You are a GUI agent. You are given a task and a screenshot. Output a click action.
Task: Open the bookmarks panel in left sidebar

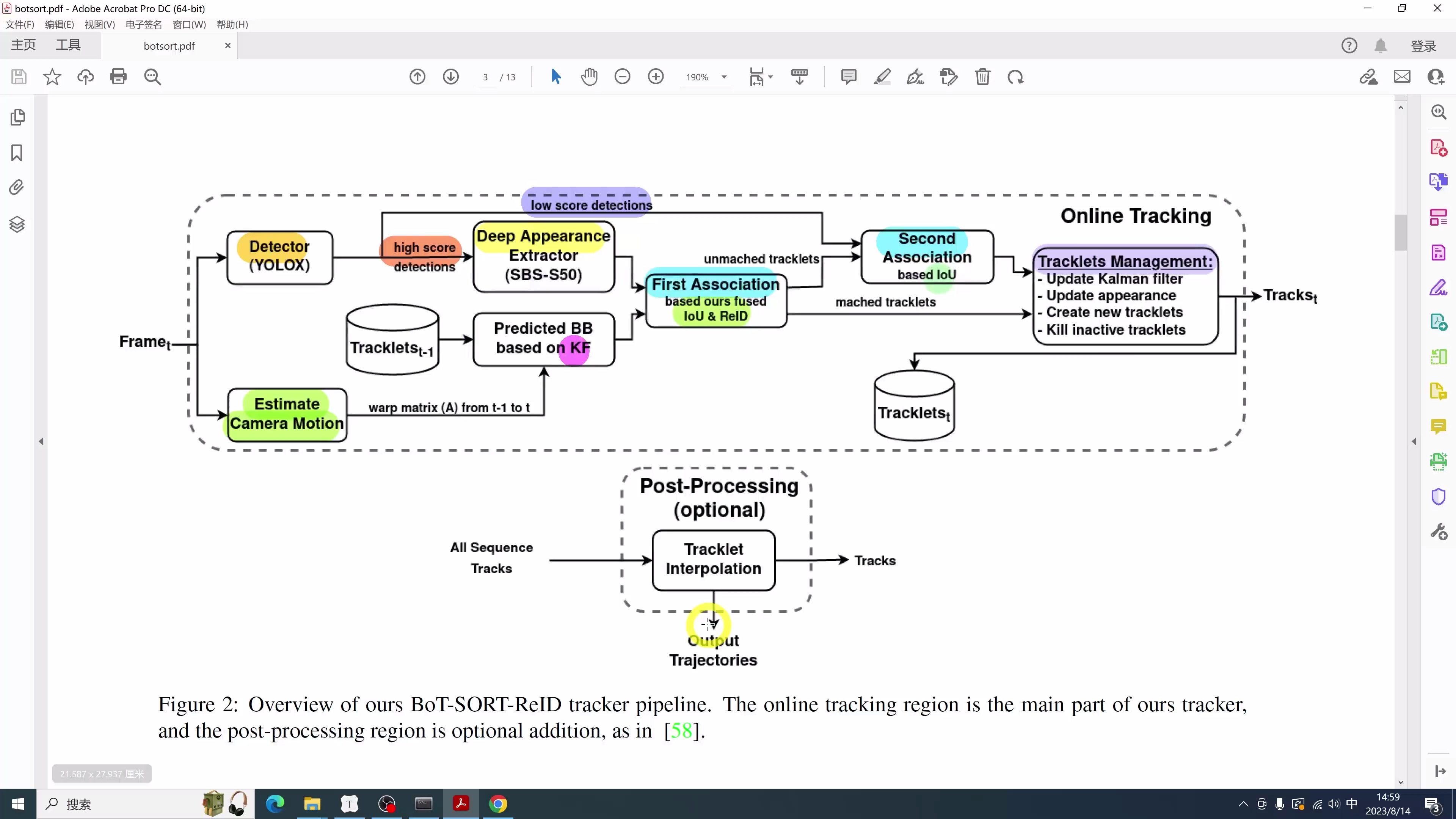[x=17, y=152]
